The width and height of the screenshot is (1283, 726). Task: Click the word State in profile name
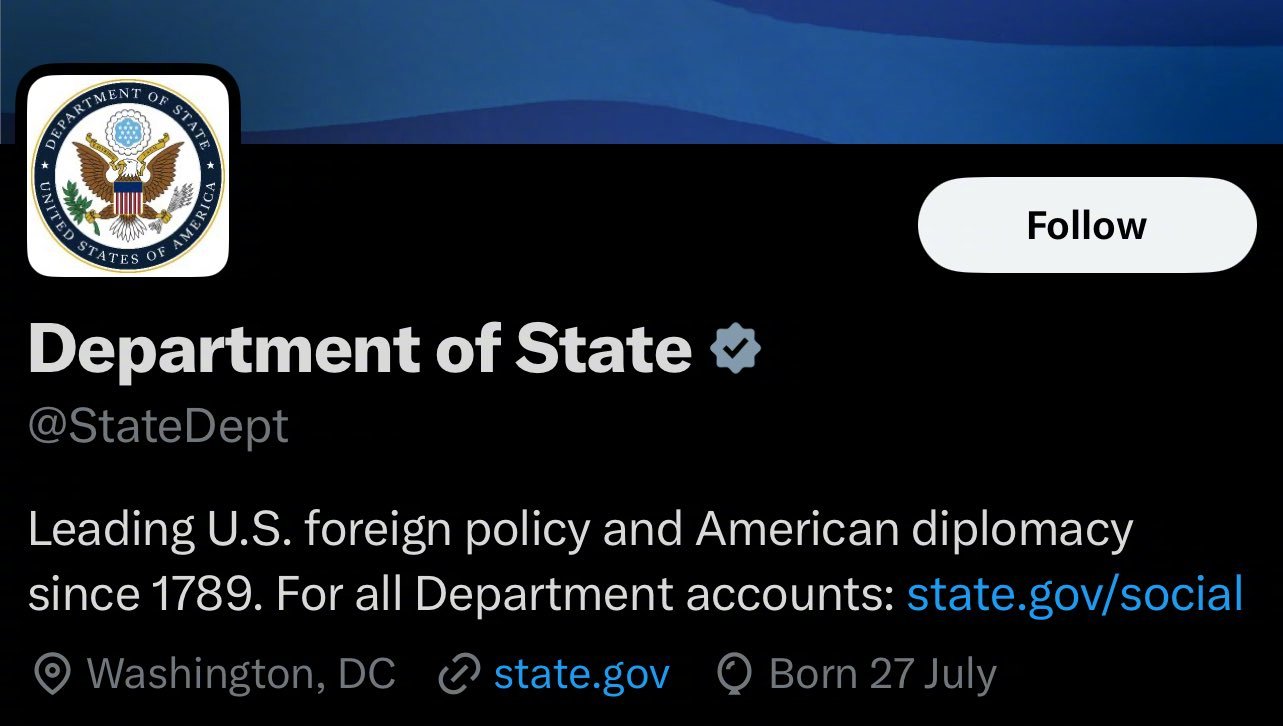(603, 348)
